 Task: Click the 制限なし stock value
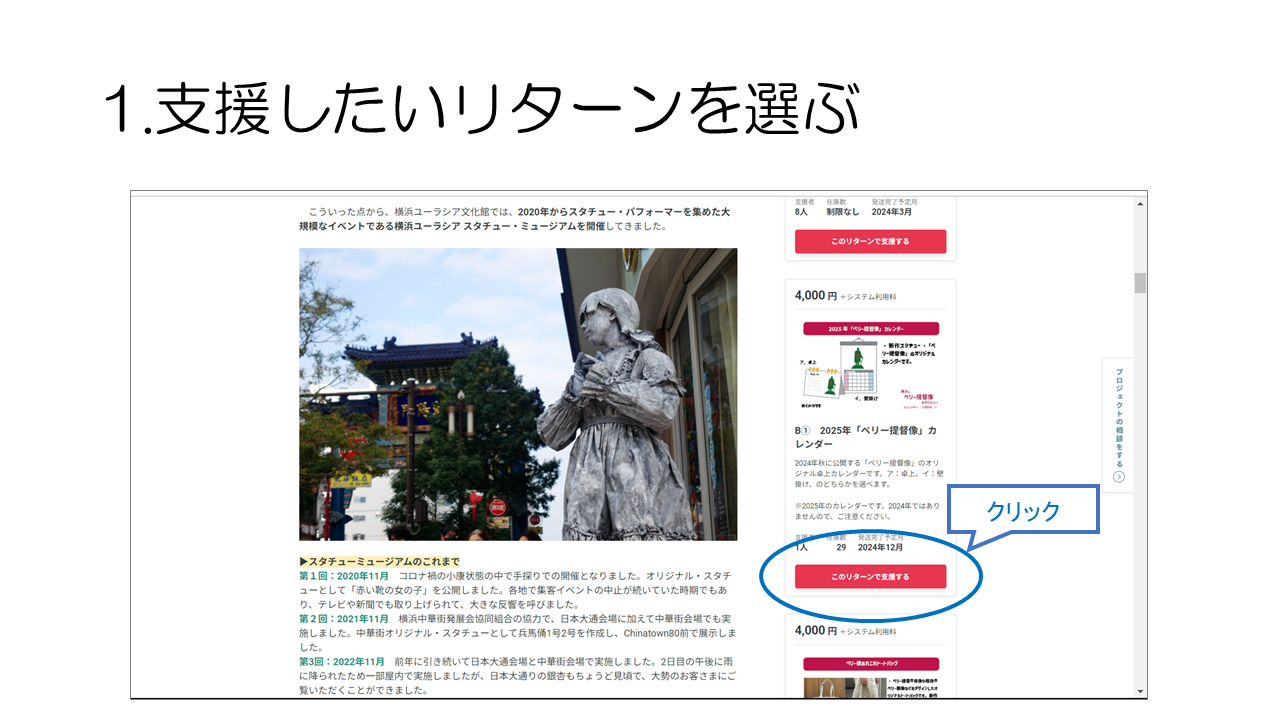[x=843, y=212]
